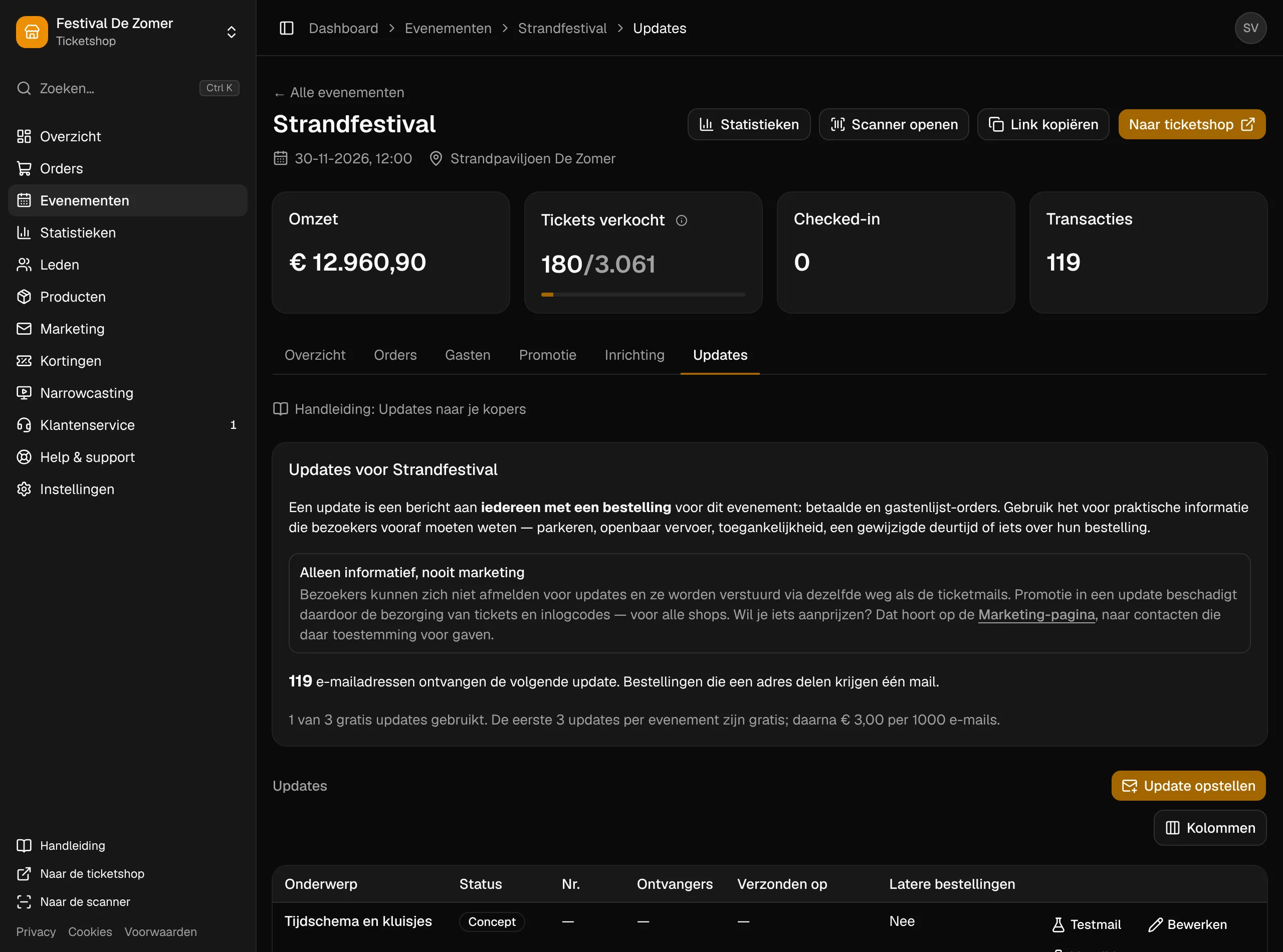
Task: Open Kortingen discounts page
Action: click(x=127, y=361)
